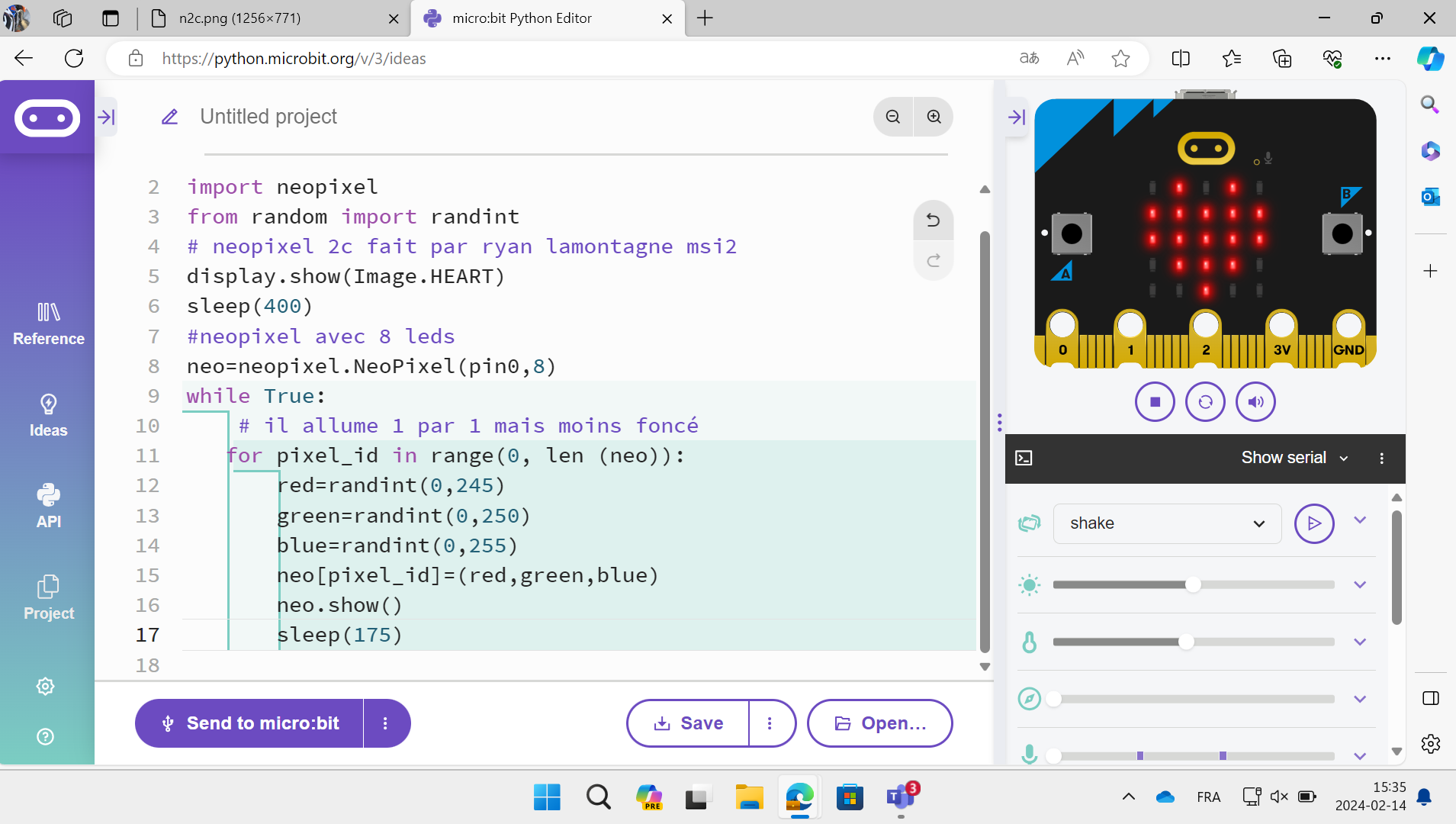Click the simulator panel scrollbar
This screenshot has height=824, width=1456.
point(1397,568)
